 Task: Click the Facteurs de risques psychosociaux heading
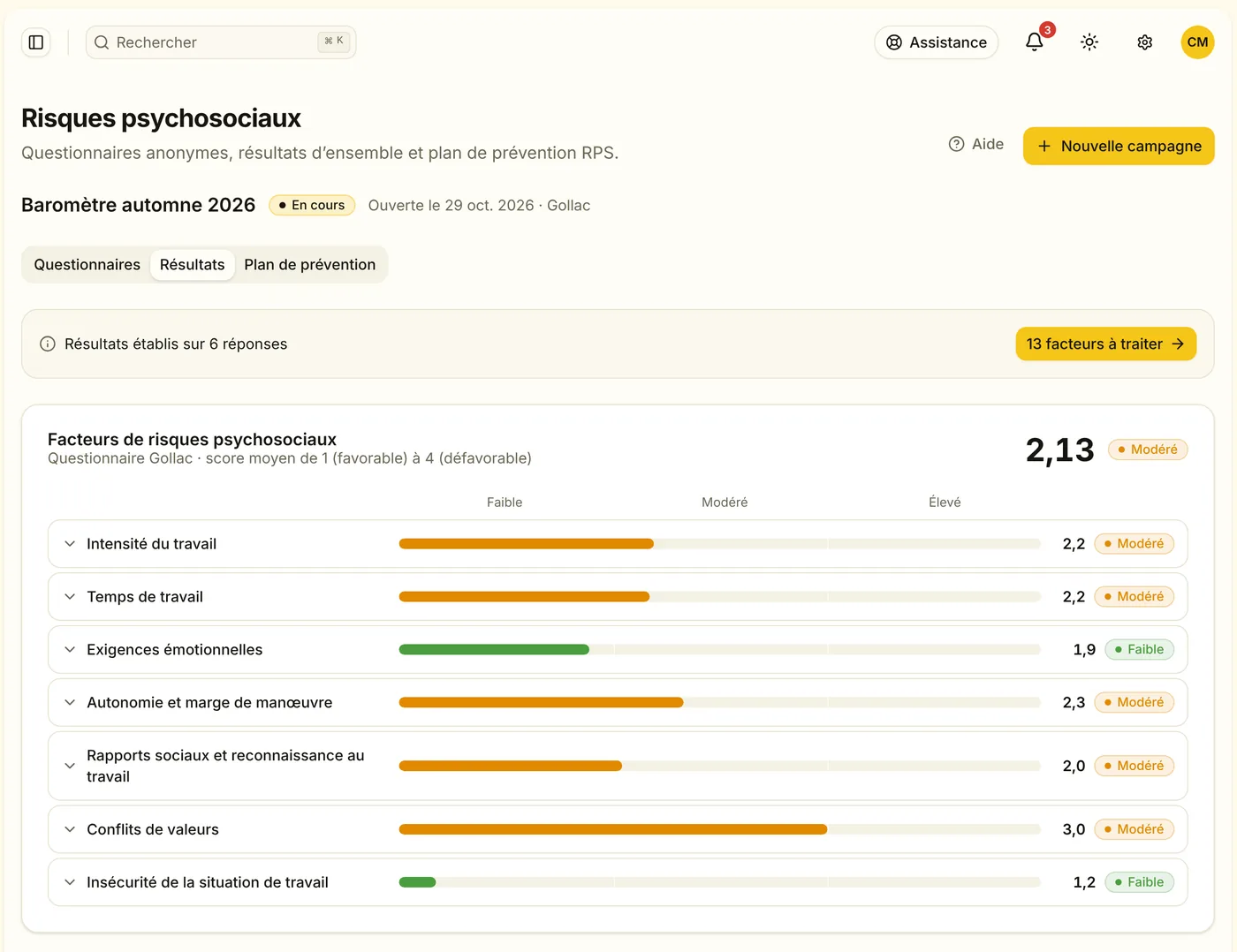click(192, 440)
